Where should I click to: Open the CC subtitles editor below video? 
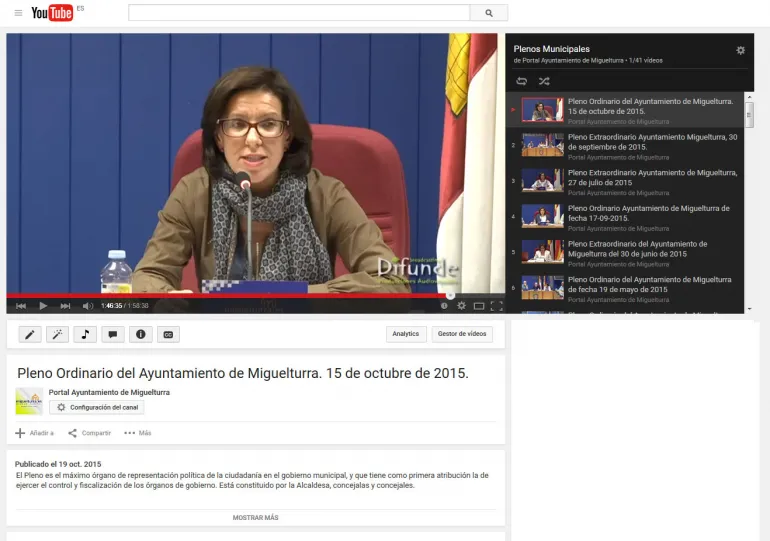click(168, 334)
